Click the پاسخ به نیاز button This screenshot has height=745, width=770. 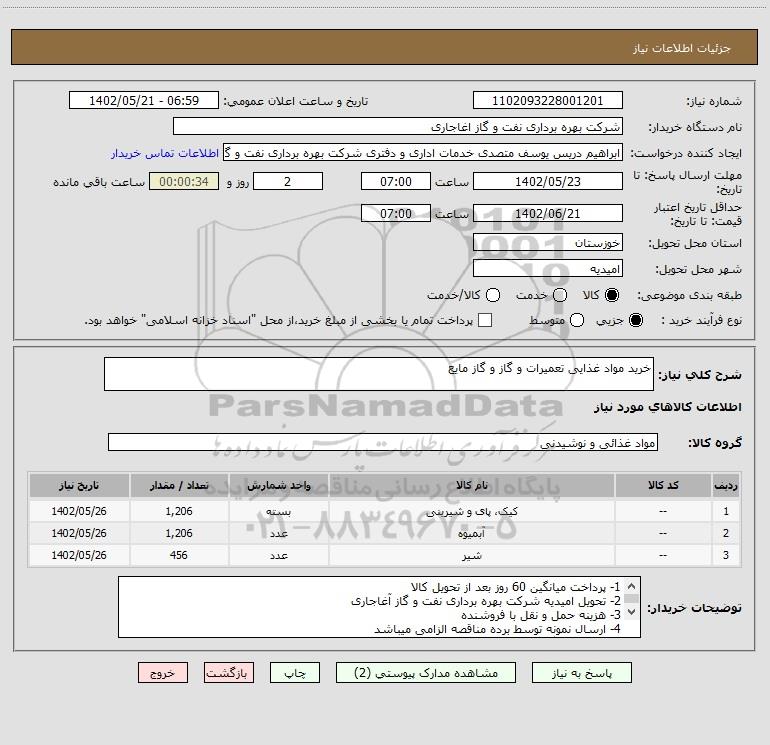(x=582, y=673)
